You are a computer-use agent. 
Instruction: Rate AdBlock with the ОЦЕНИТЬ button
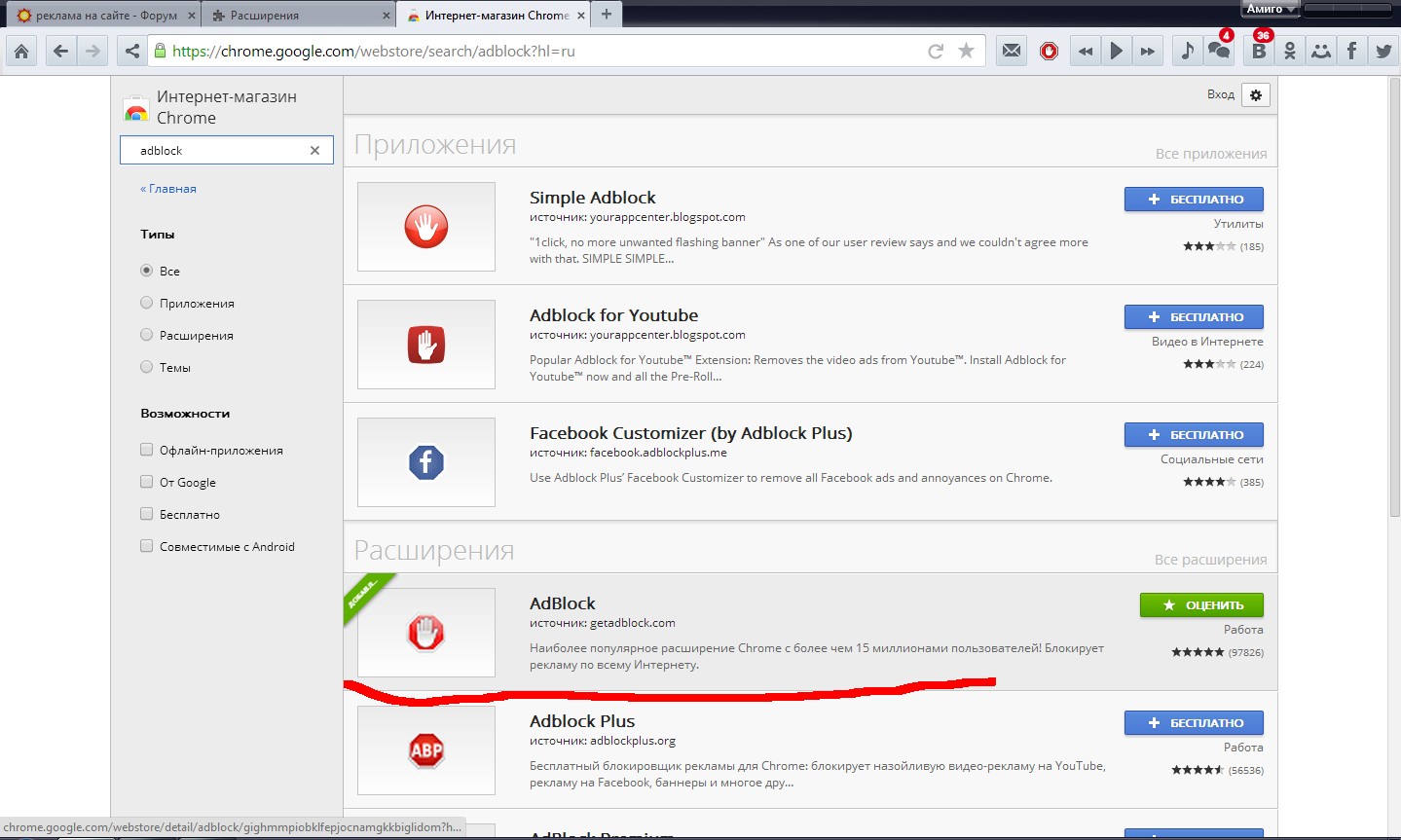1201,605
